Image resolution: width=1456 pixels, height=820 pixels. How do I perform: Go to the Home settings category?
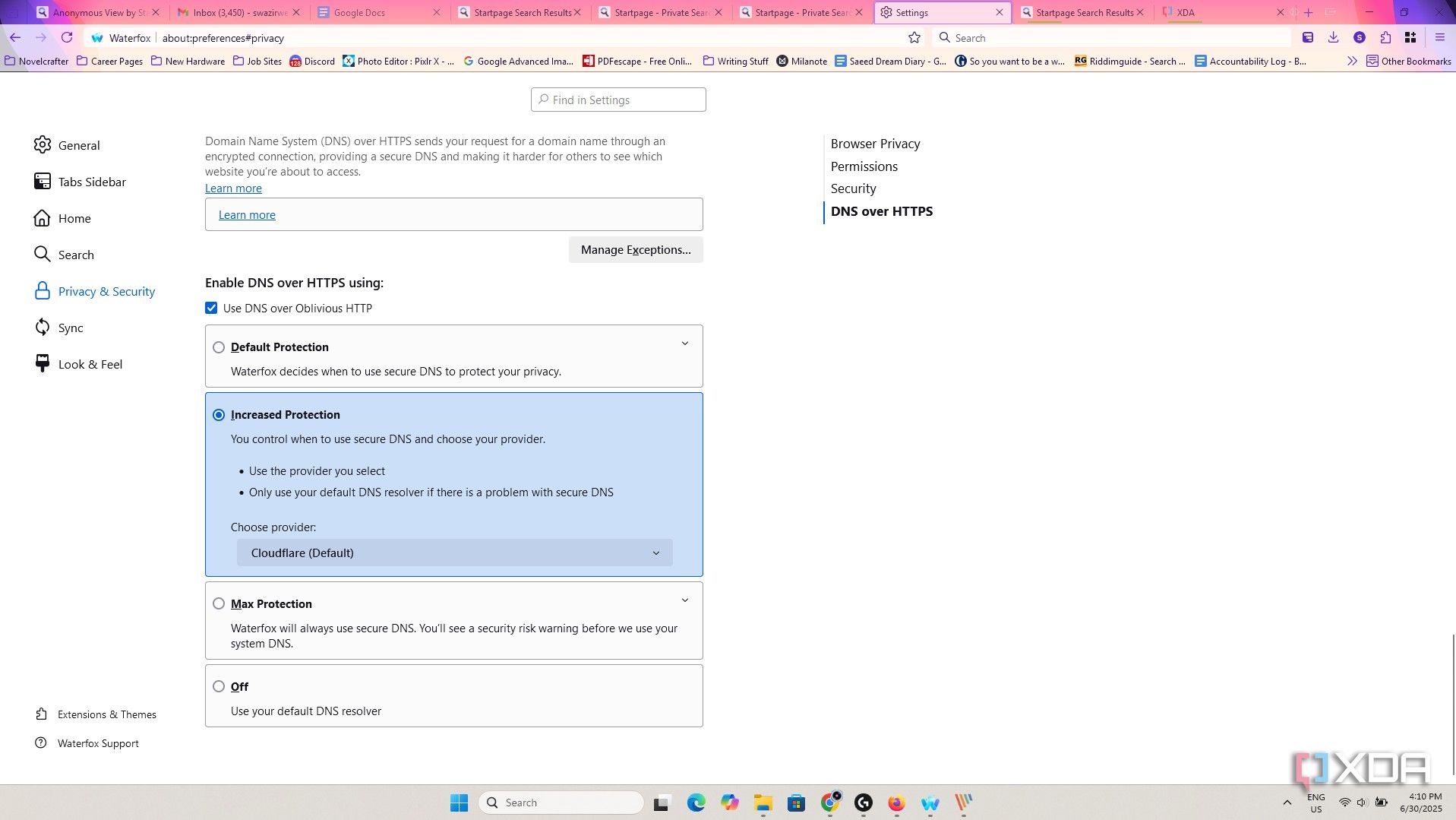tap(62, 218)
